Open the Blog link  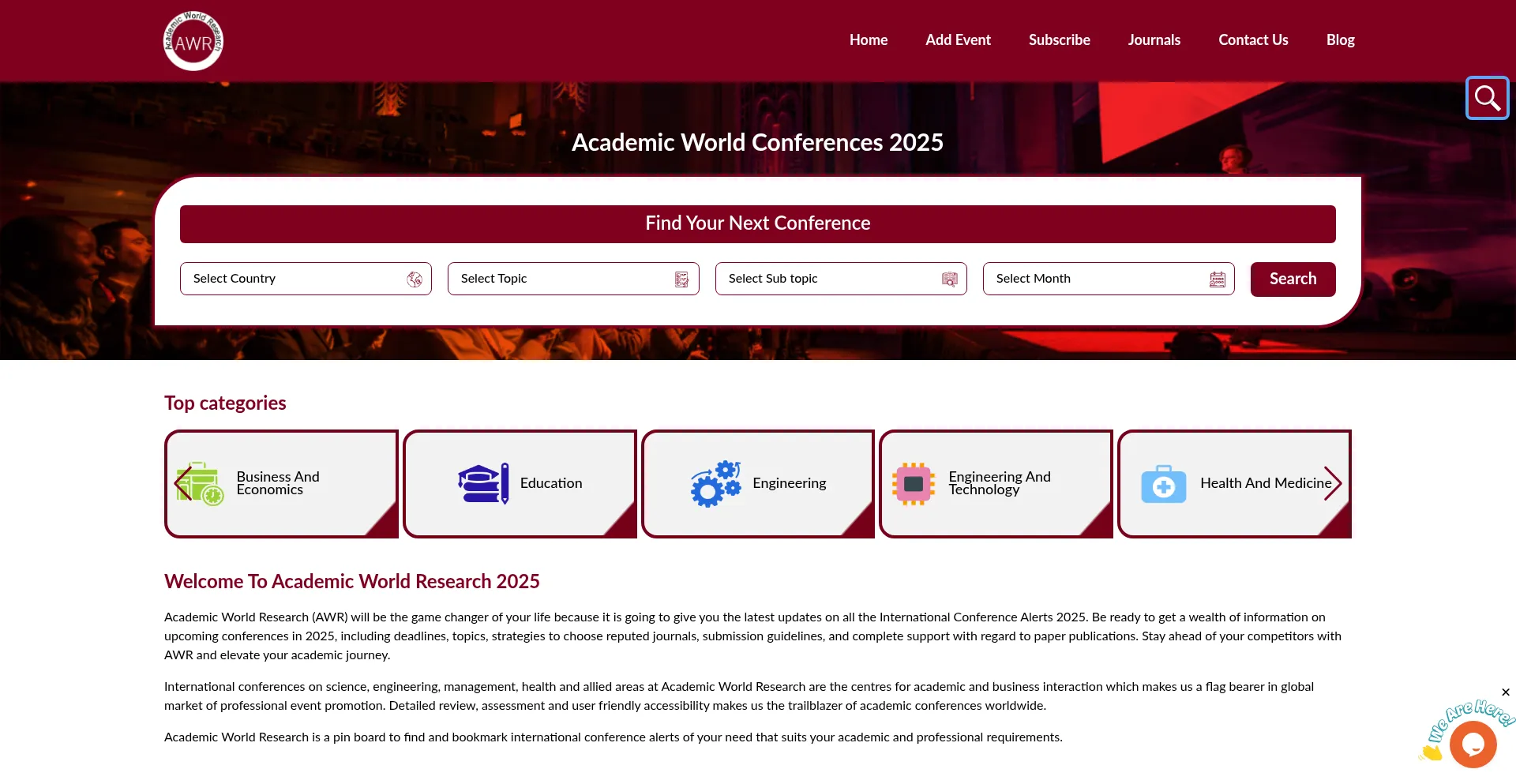(x=1340, y=40)
